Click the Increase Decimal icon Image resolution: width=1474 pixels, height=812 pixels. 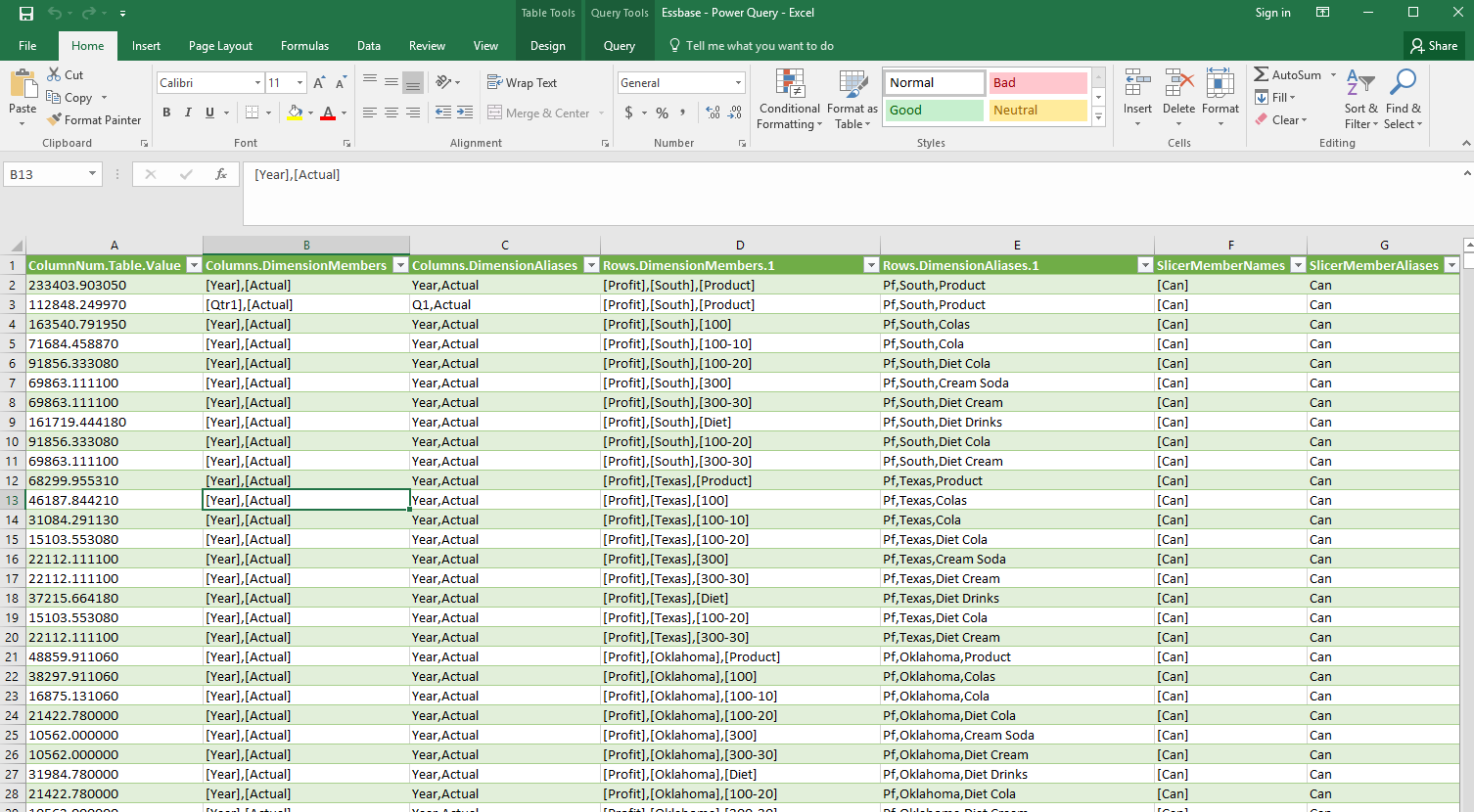point(713,113)
